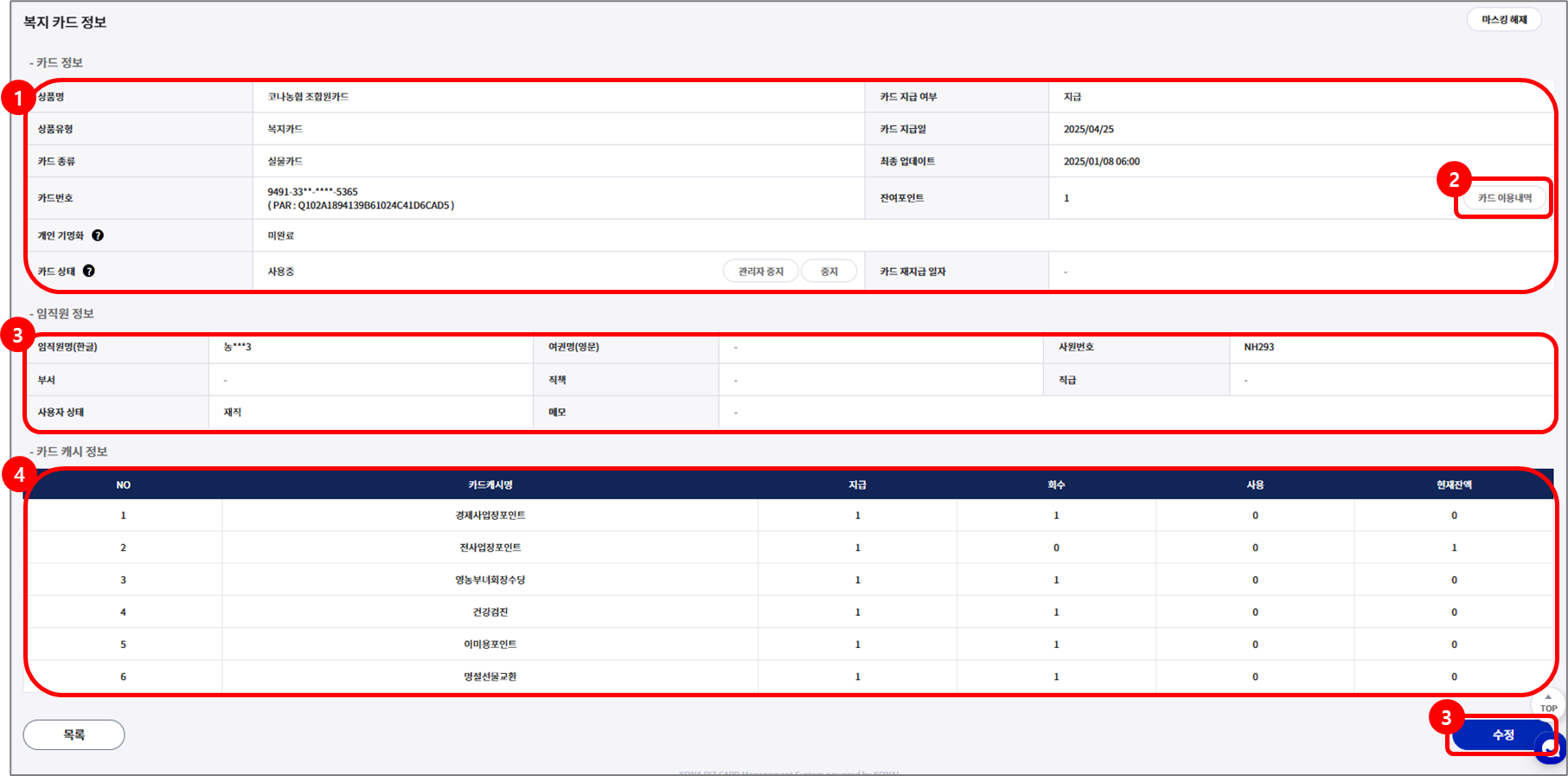This screenshot has width=1568, height=776.
Task: Click the 마스킹 해제 button
Action: [1504, 19]
